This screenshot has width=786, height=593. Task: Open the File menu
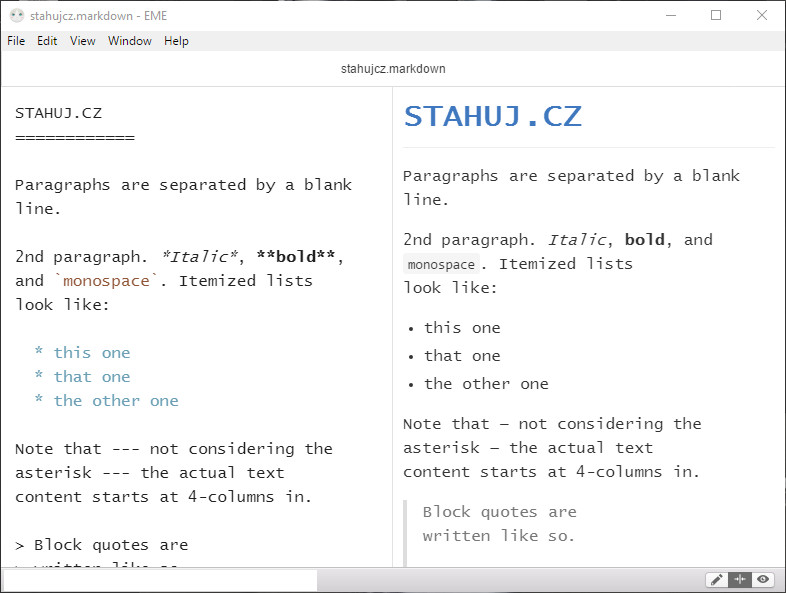[16, 41]
